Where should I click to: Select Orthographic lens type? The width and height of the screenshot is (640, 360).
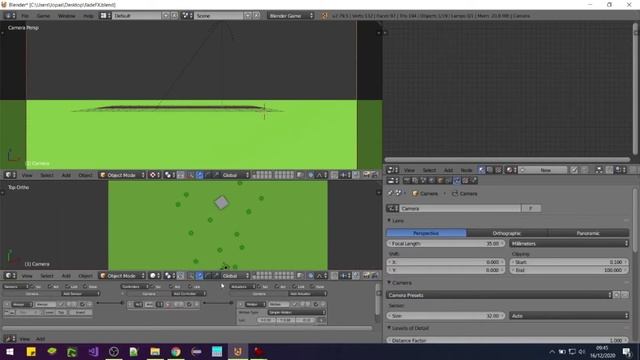point(507,233)
